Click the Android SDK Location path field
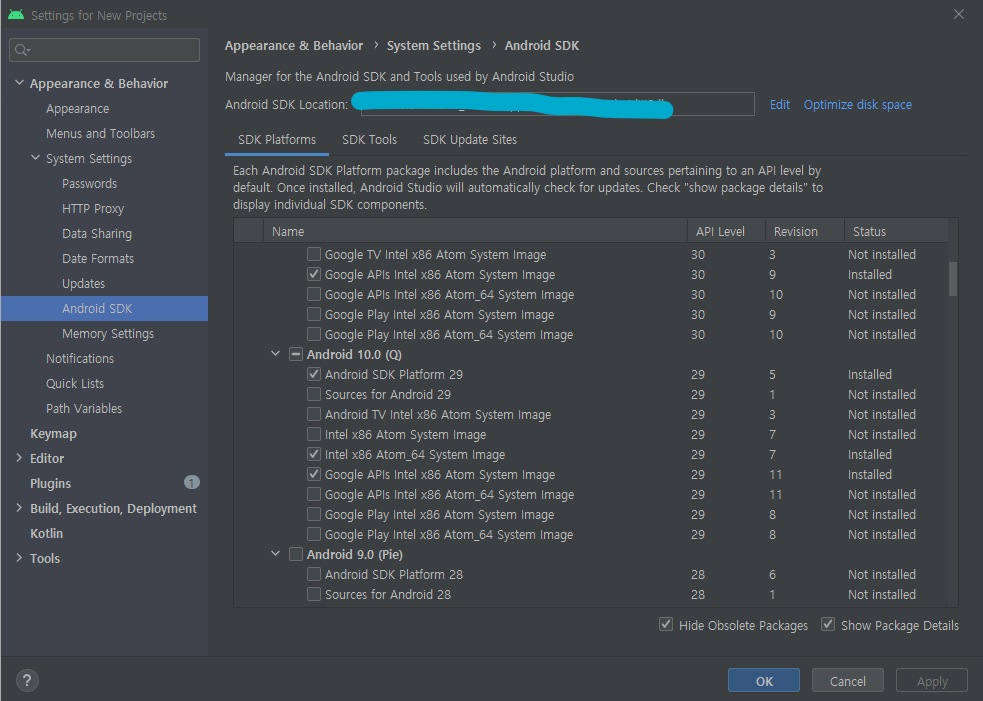 coord(557,104)
